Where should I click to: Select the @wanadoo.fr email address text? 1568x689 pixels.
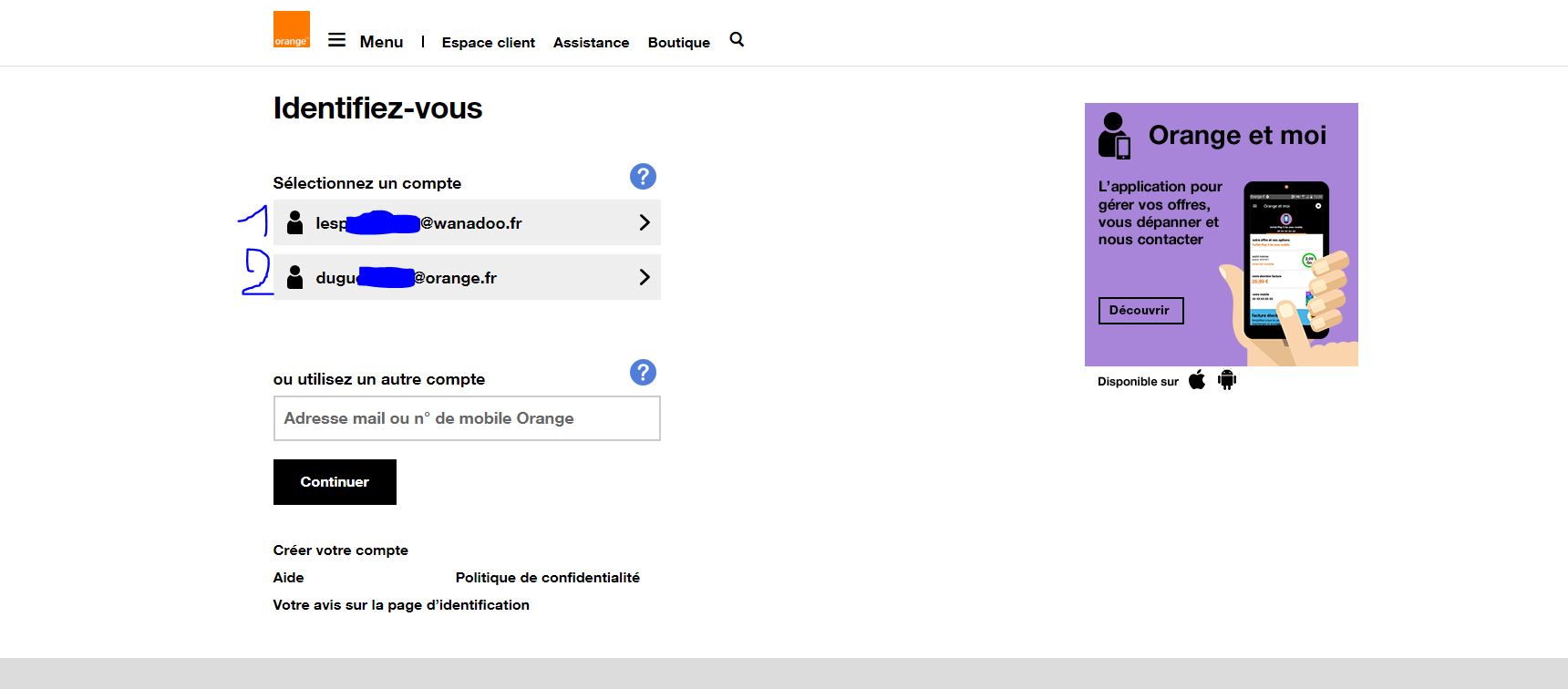tap(419, 223)
